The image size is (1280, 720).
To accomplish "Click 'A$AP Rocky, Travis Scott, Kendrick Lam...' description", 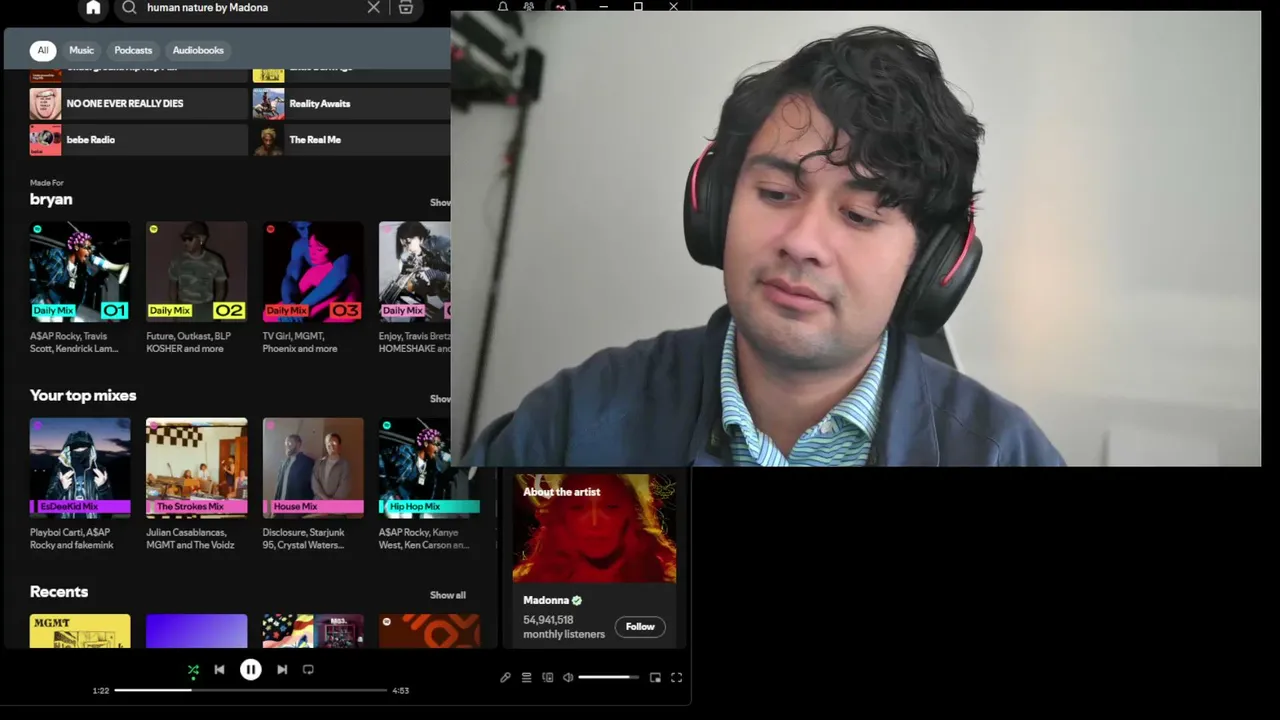I will tap(74, 342).
